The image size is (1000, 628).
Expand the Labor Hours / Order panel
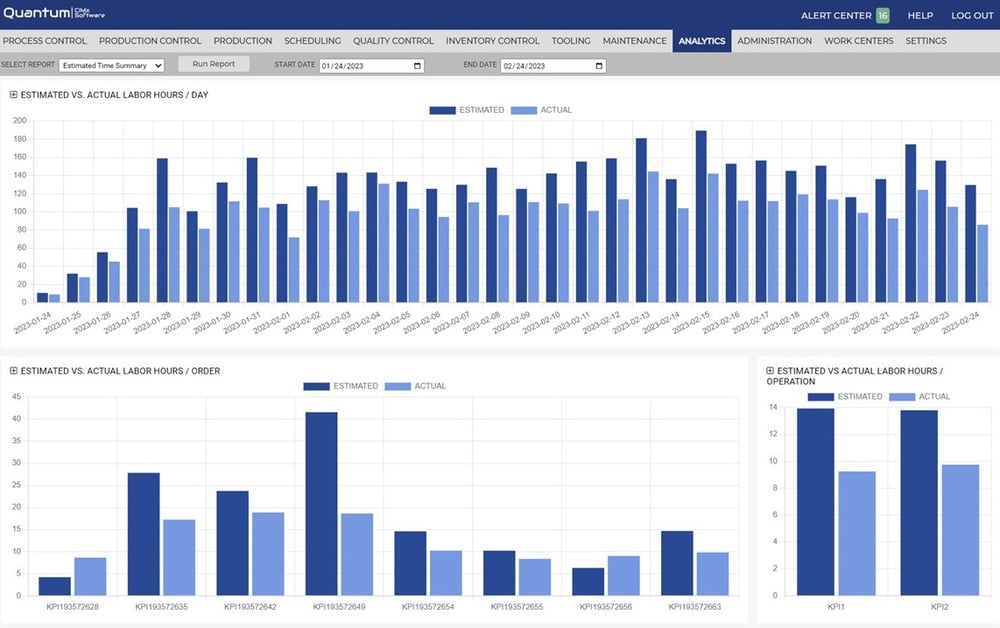(11, 370)
